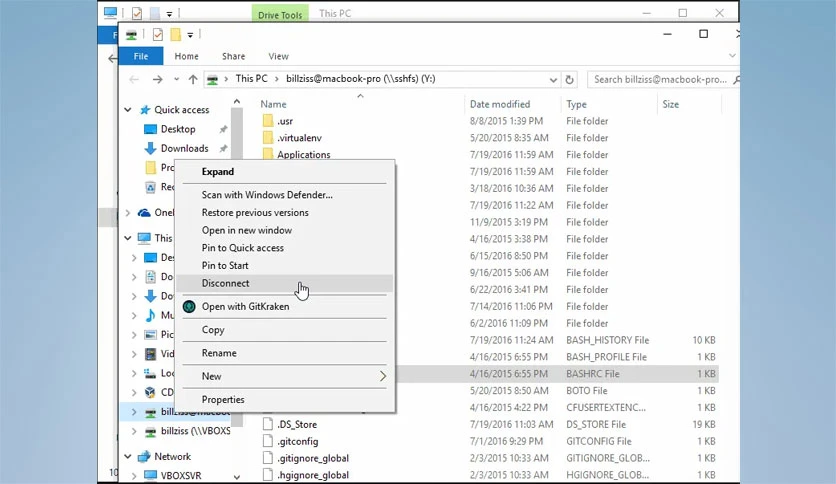Screen dimensions: 836x484
Task: Click the Disconnect context menu entry
Action: (284, 283)
